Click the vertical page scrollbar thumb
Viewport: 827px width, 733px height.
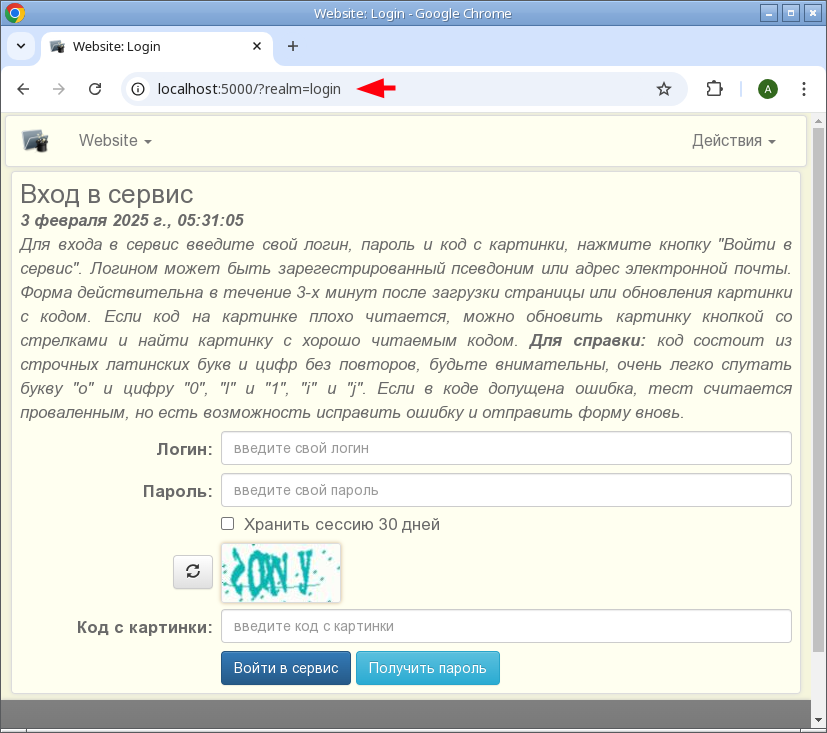(x=818, y=390)
